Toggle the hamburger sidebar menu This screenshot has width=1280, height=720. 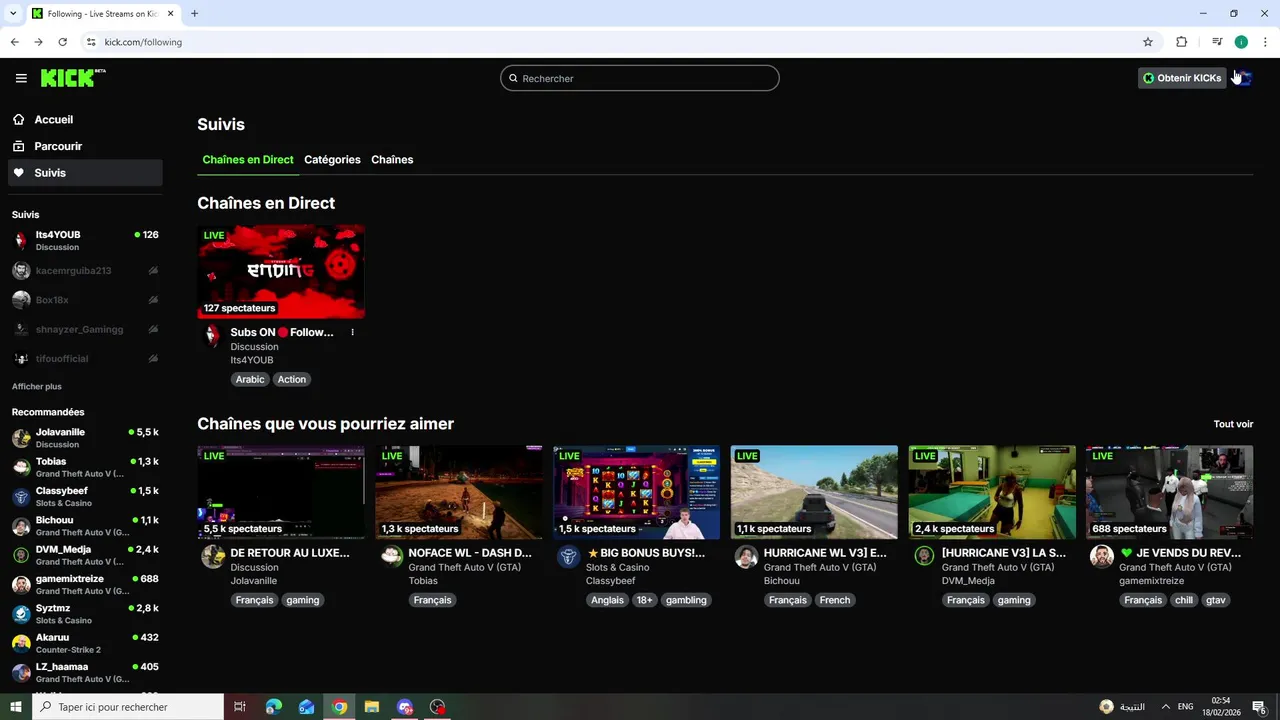[x=21, y=78]
